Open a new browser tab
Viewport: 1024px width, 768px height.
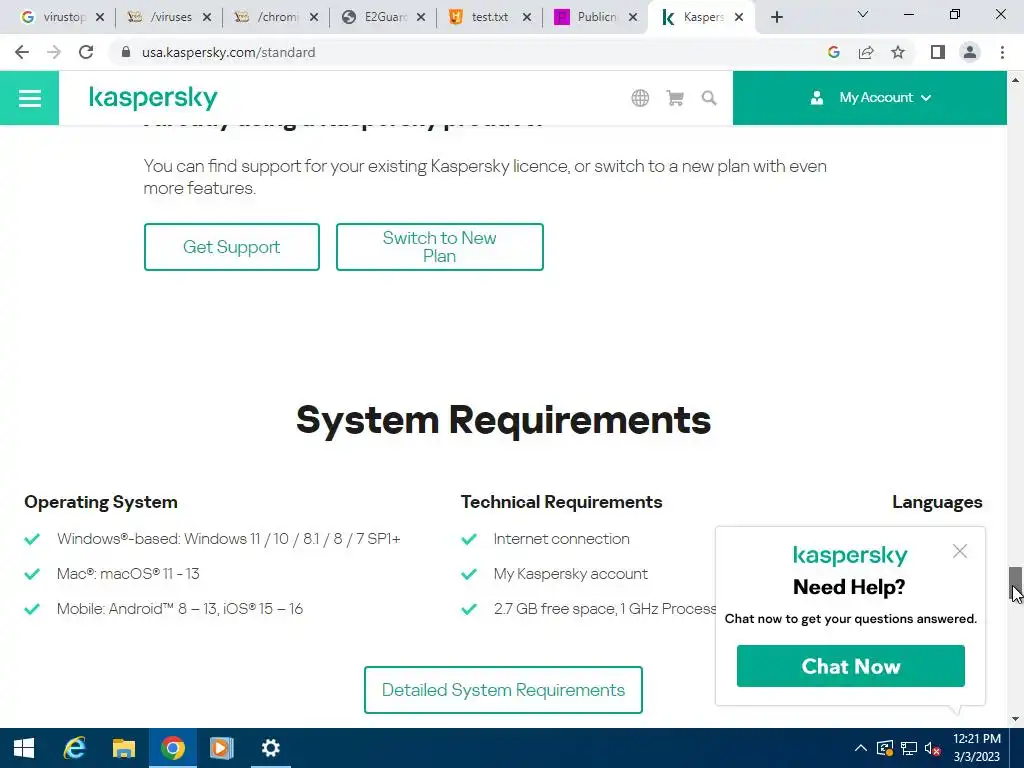pyautogui.click(x=776, y=18)
